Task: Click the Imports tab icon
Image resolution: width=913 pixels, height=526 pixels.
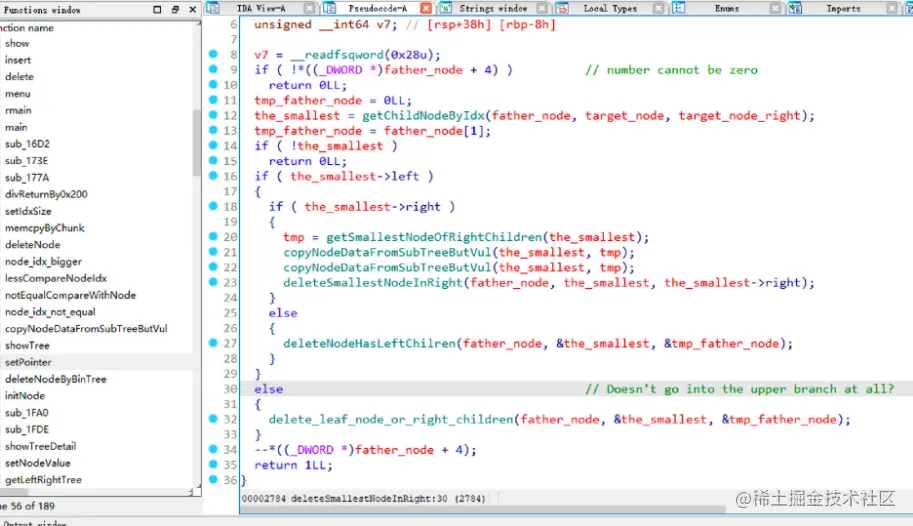Action: (x=795, y=8)
